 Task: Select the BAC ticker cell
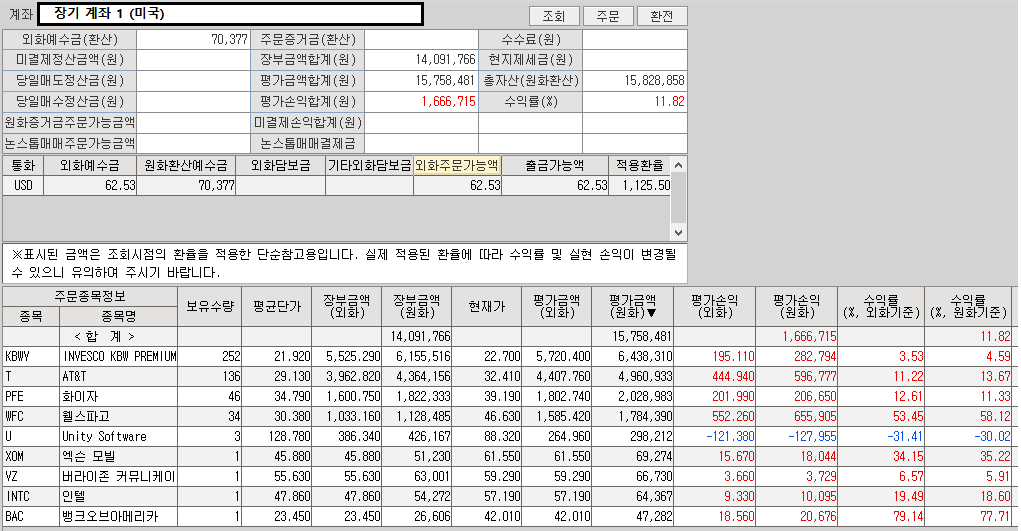tap(31, 517)
